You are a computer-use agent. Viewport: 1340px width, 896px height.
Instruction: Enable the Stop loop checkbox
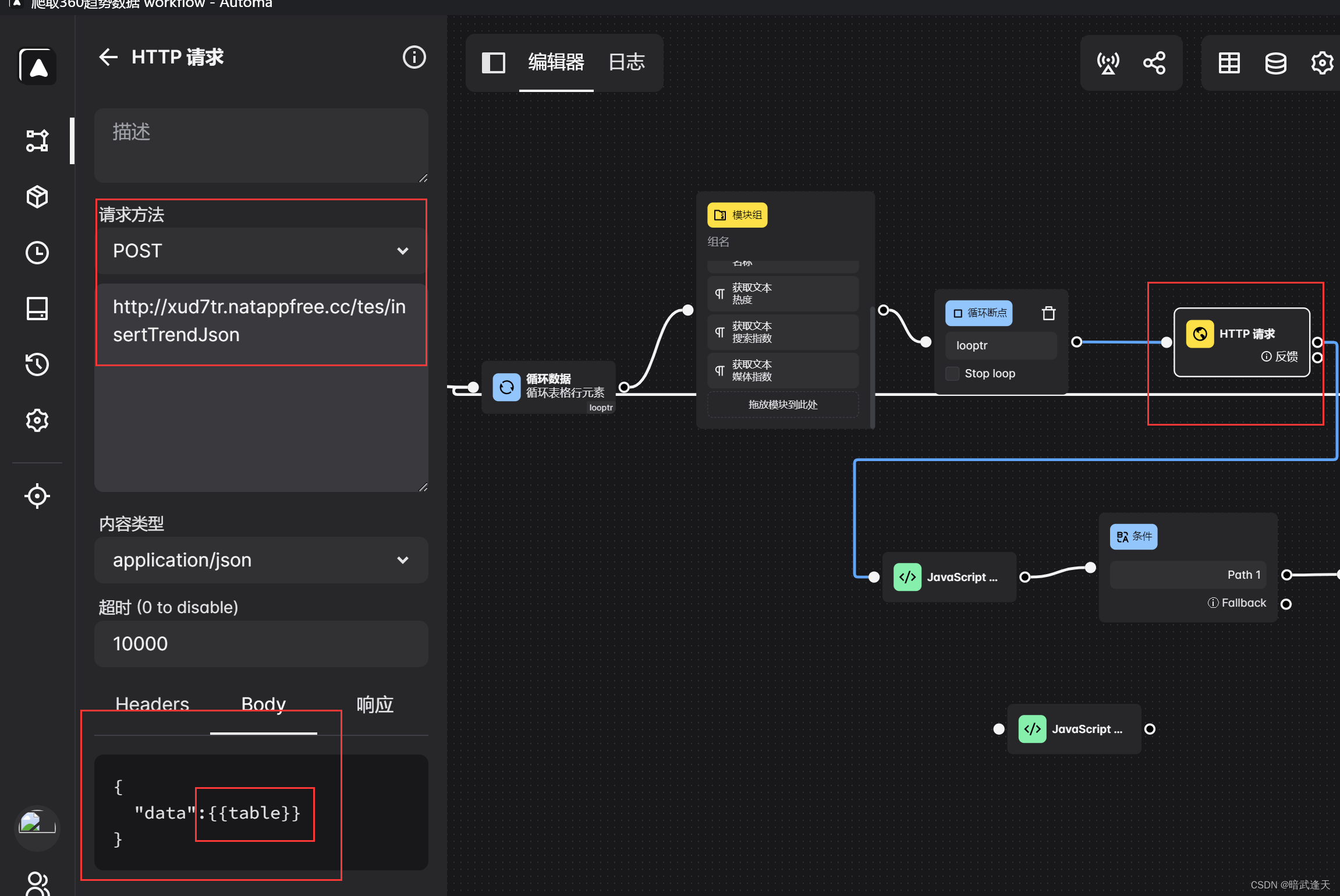pos(952,373)
